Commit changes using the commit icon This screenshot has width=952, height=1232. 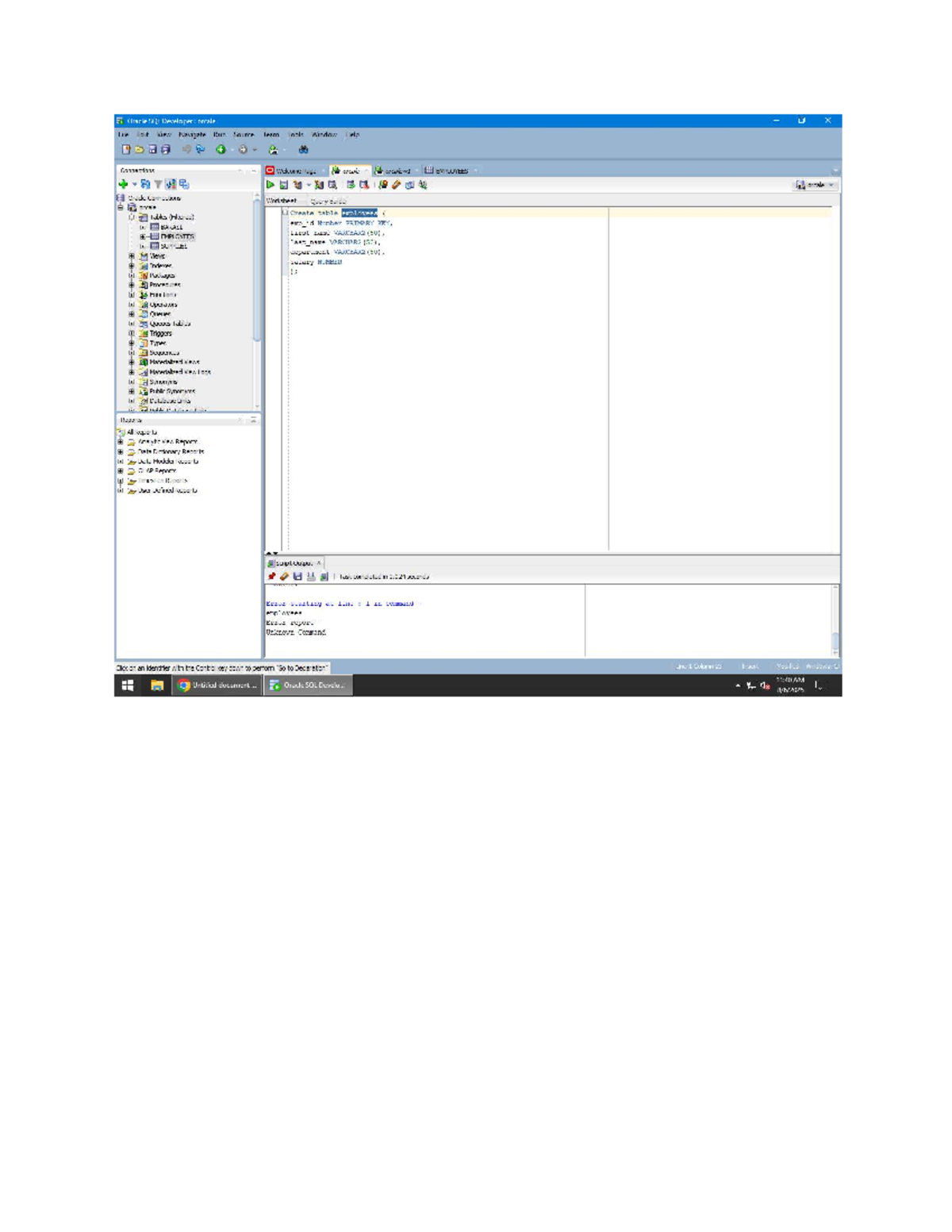348,184
